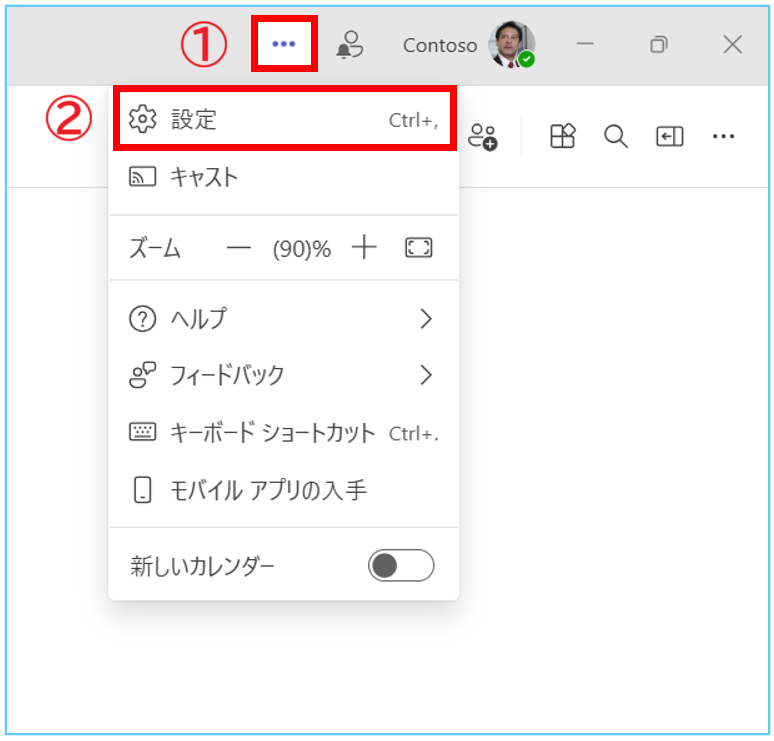This screenshot has height=741, width=774.
Task: Open the toolbar's more options ellipsis
Action: coord(723,137)
